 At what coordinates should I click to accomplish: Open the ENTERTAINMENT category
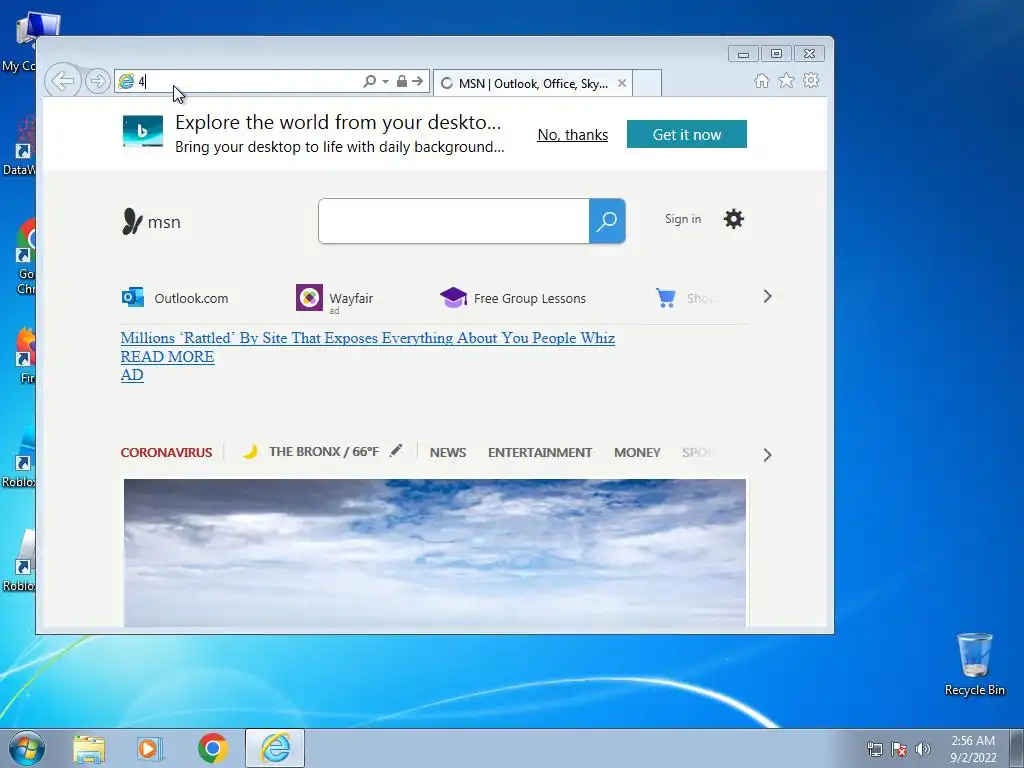pyautogui.click(x=540, y=452)
